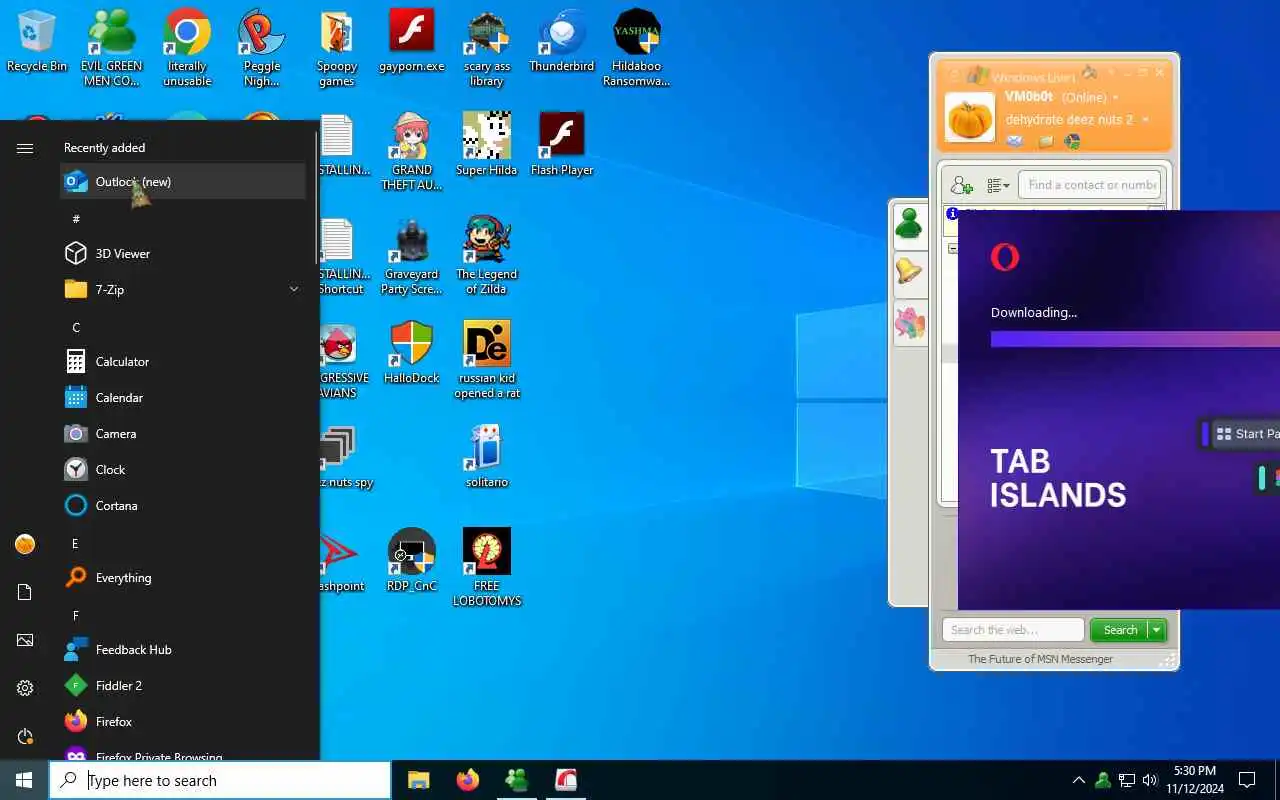Click the Messenger folder icon under status
This screenshot has width=1280, height=800.
click(1045, 141)
